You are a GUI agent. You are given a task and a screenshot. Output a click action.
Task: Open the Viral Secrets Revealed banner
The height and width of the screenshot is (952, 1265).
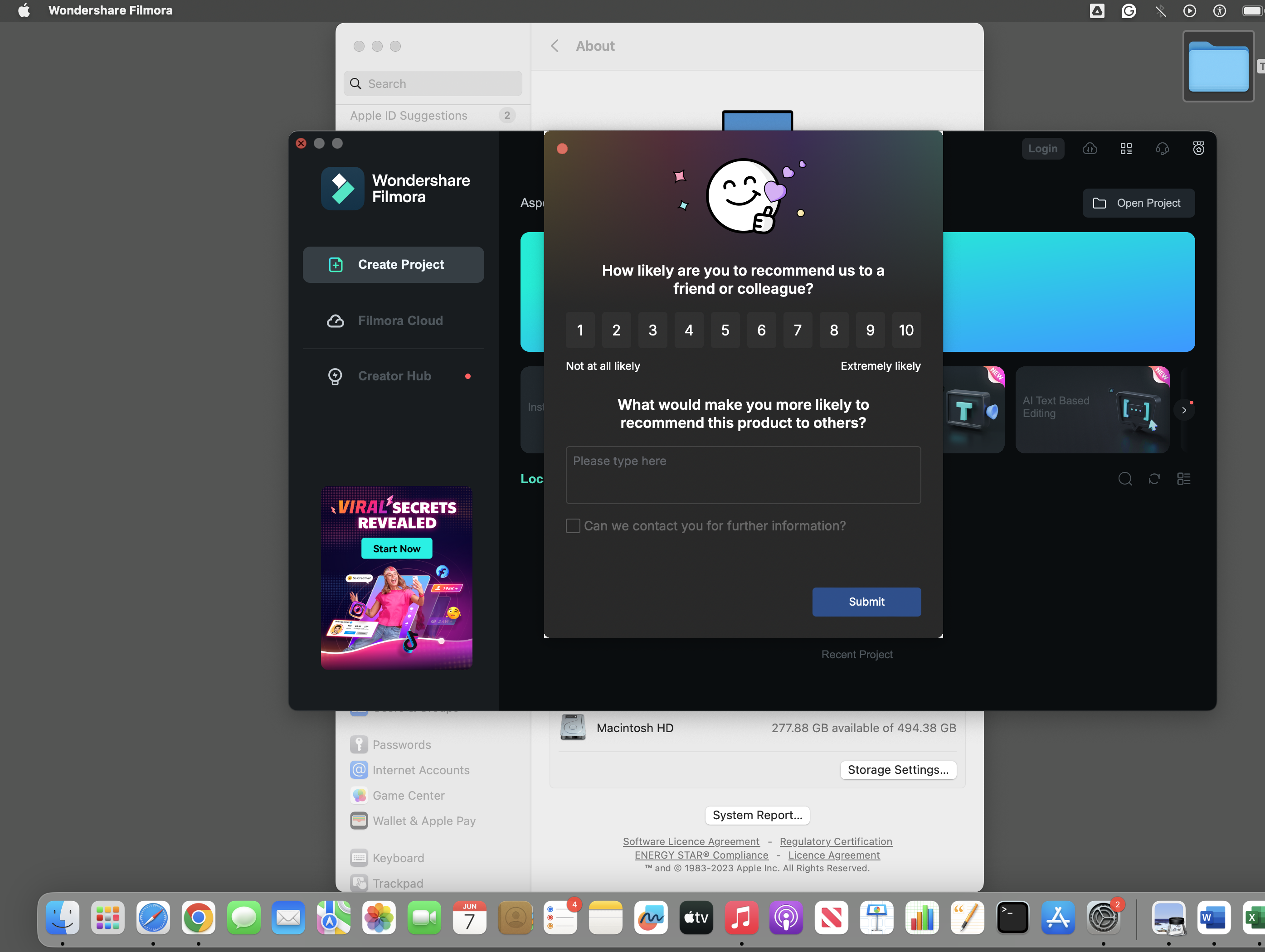(396, 578)
